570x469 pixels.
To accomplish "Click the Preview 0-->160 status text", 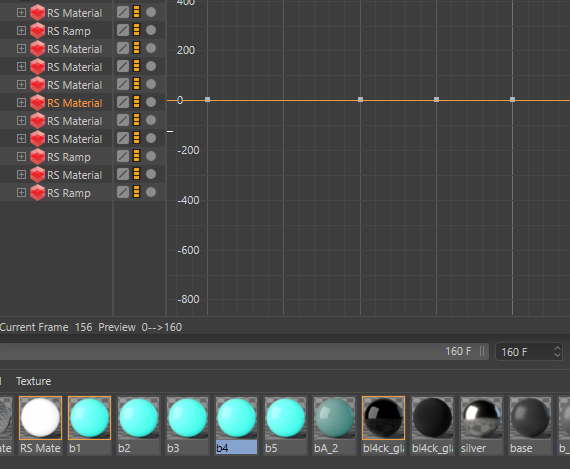I will pyautogui.click(x=140, y=327).
